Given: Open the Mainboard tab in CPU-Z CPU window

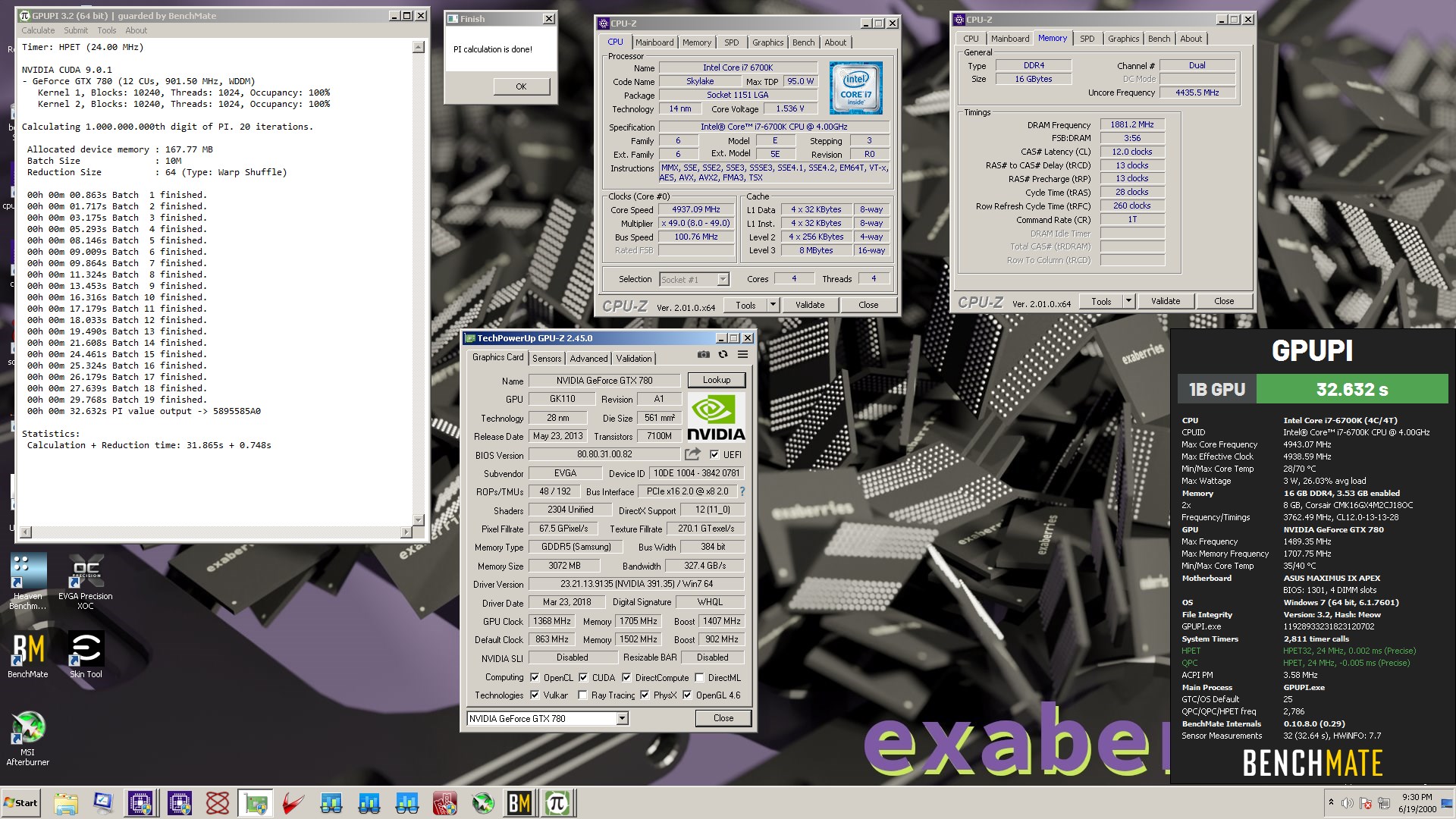Looking at the screenshot, I should coord(654,42).
